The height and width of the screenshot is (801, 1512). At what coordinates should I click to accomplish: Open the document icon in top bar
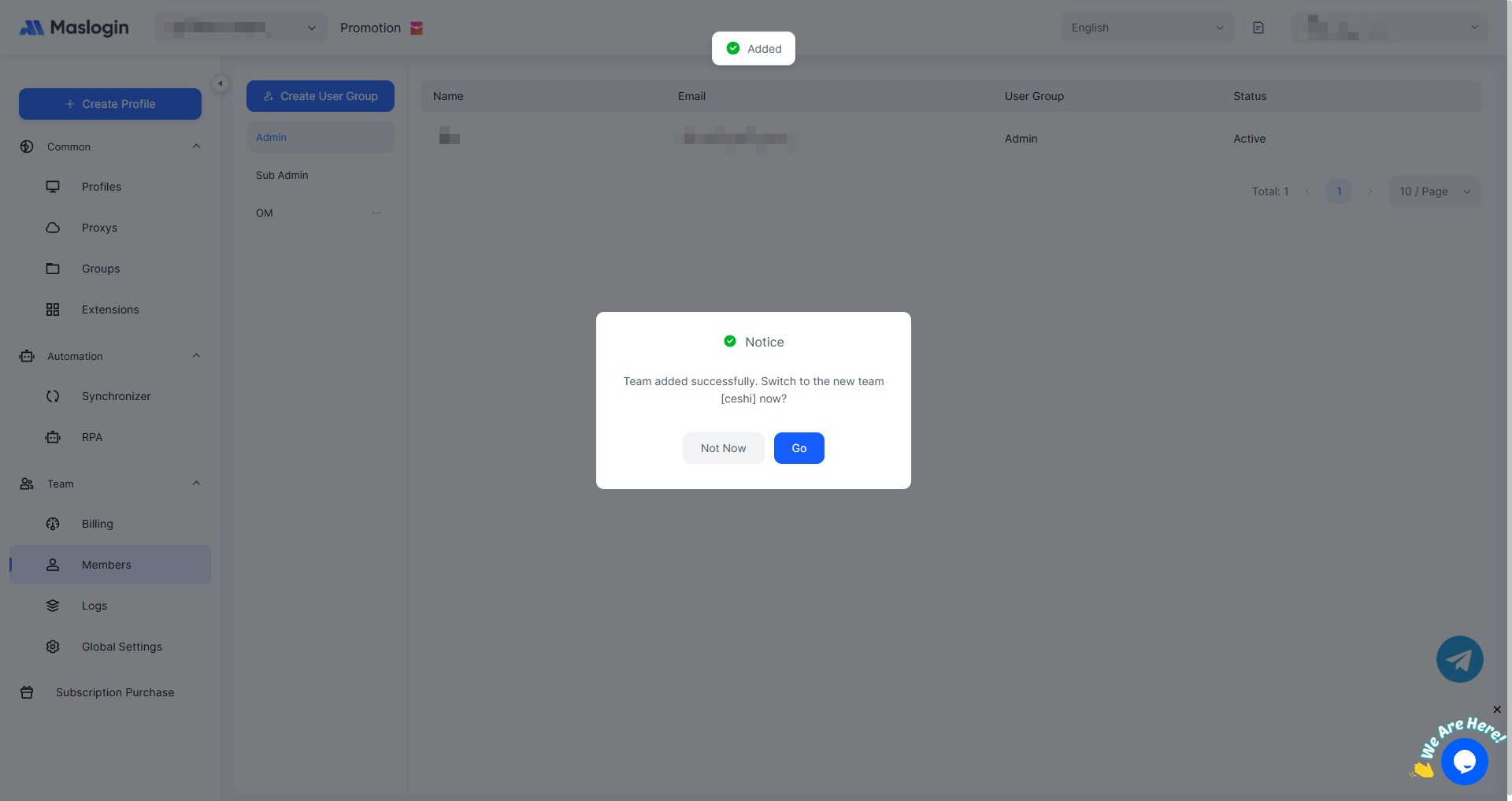[1258, 28]
